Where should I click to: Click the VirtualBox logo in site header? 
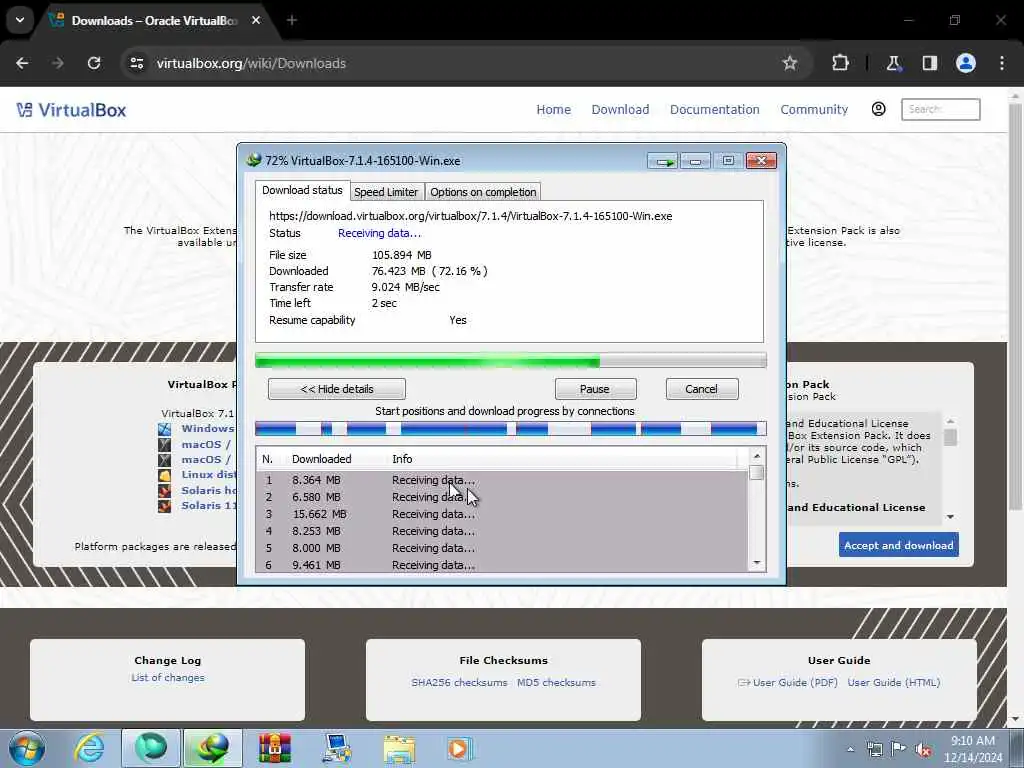point(71,110)
